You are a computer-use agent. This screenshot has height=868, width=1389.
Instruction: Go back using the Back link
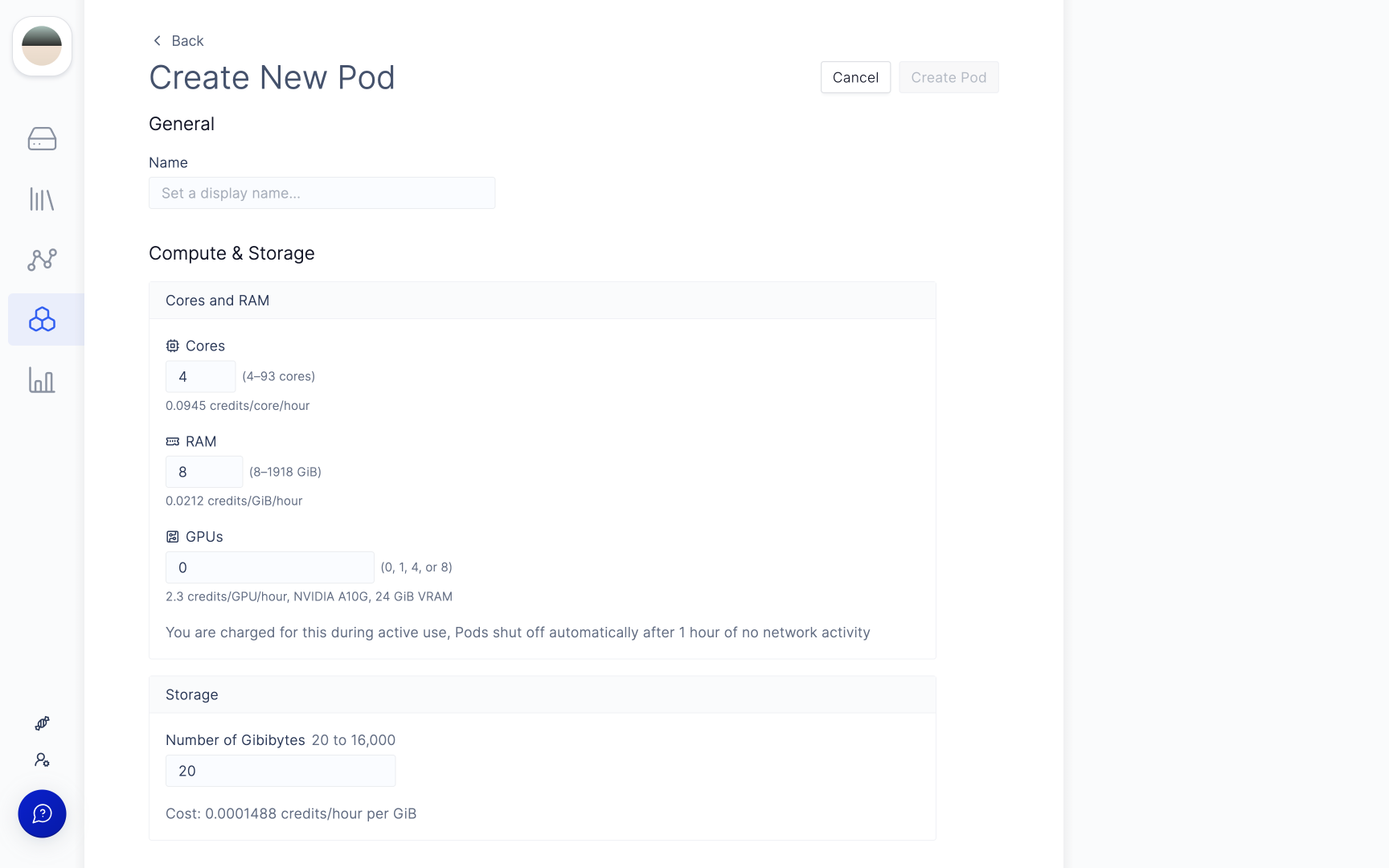coord(178,41)
